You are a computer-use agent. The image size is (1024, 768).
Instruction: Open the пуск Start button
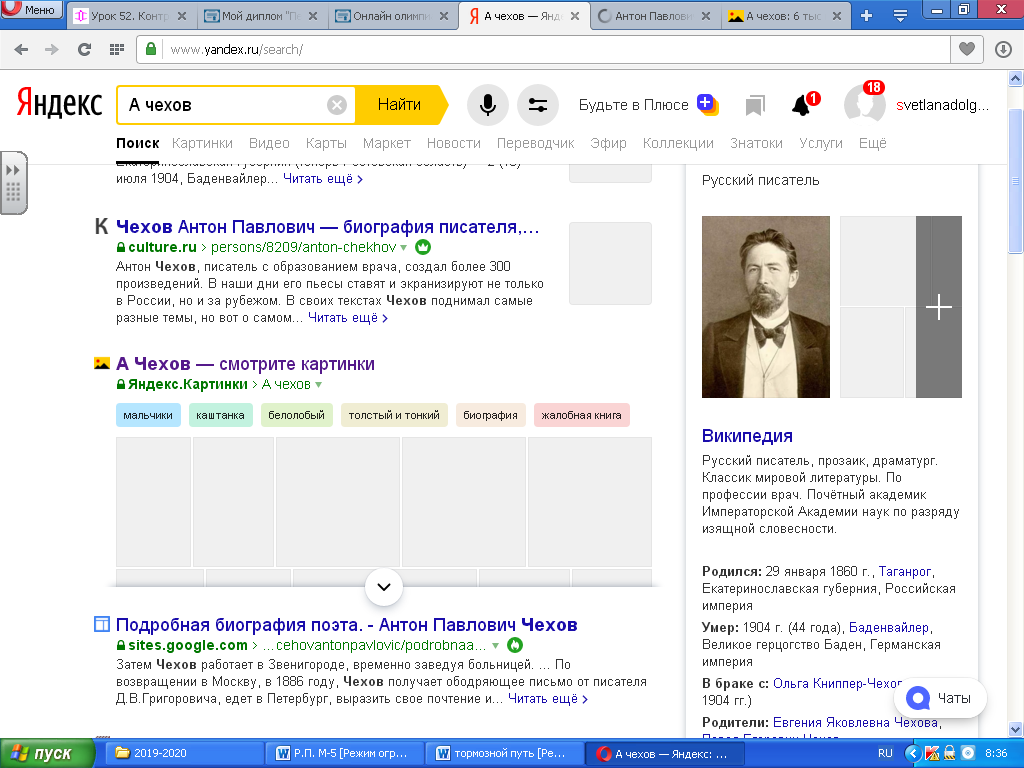tap(47, 753)
